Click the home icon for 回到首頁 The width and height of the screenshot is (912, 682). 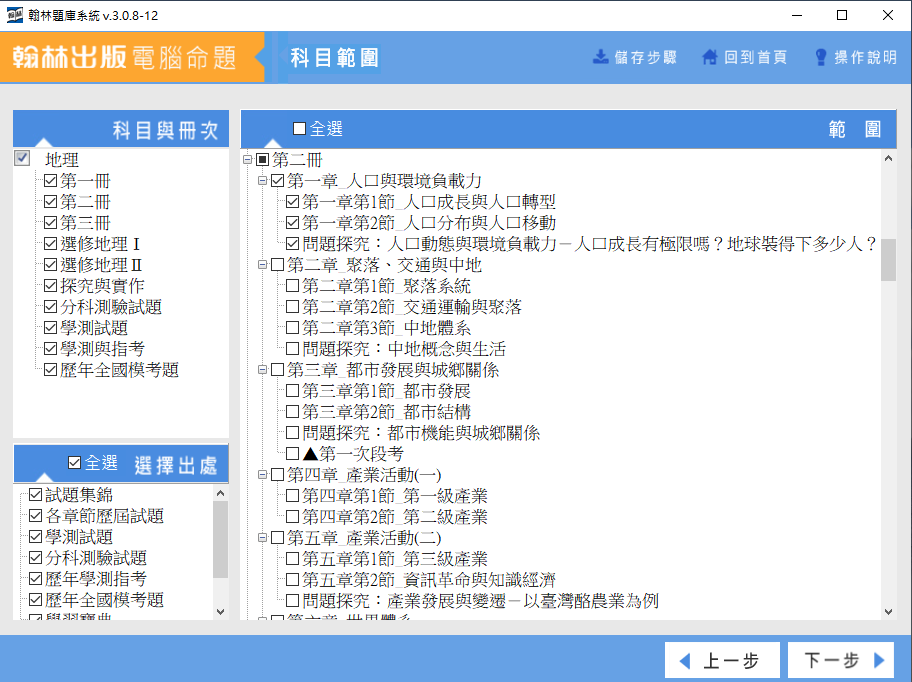(x=710, y=57)
